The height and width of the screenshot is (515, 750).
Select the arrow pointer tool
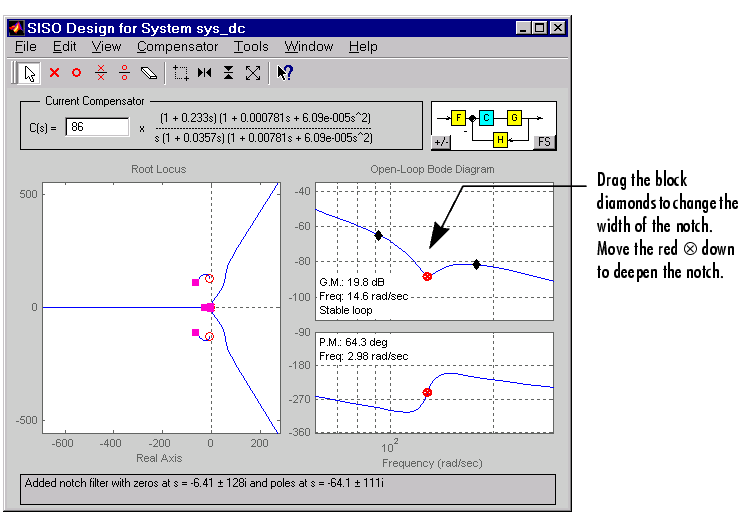[29, 72]
